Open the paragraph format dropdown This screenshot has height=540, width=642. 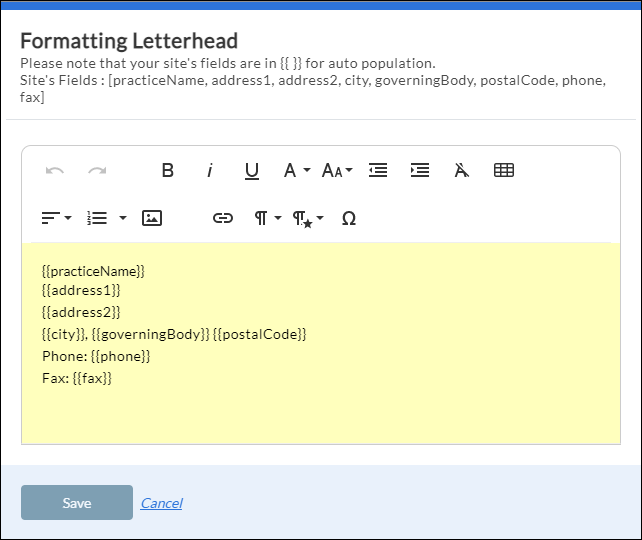265,218
